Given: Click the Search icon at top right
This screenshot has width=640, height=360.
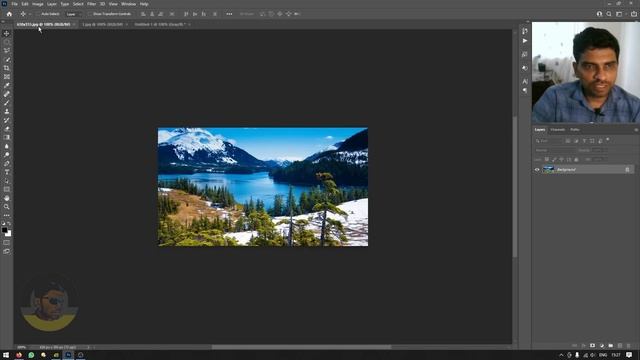Looking at the screenshot, I should [609, 14].
